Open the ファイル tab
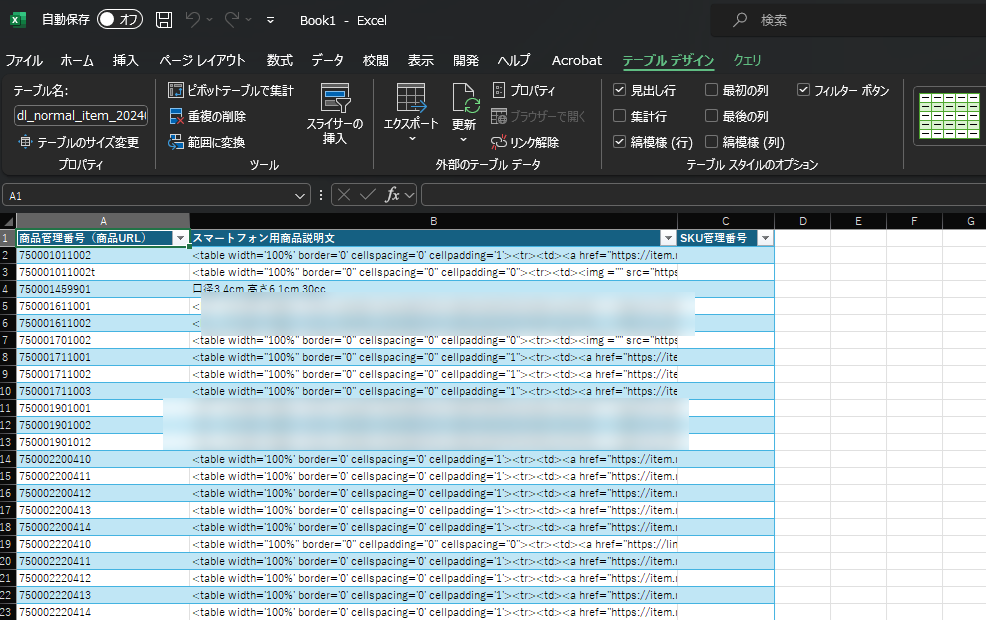Screen dimensions: 986x620 (24, 60)
